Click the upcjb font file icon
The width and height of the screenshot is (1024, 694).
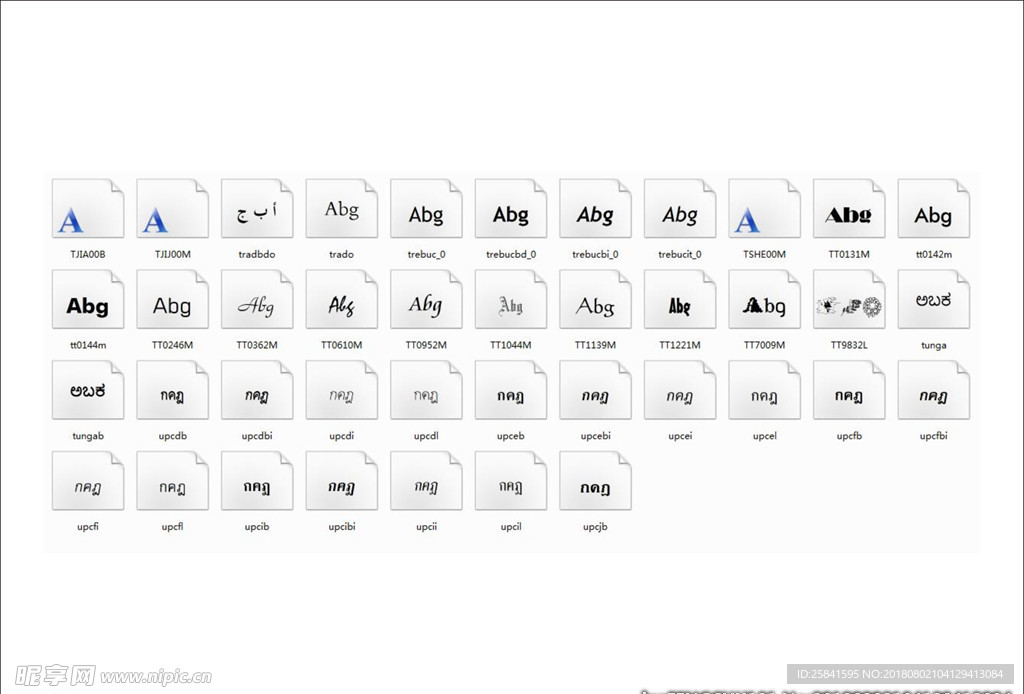point(595,482)
